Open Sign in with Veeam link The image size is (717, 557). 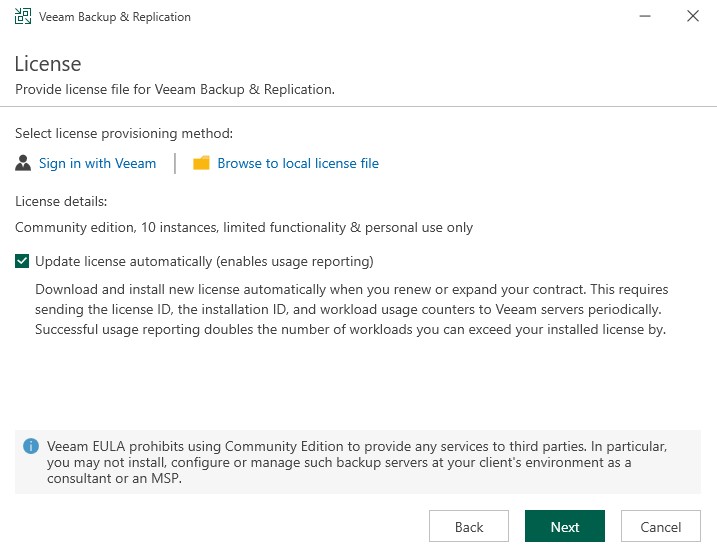(97, 163)
